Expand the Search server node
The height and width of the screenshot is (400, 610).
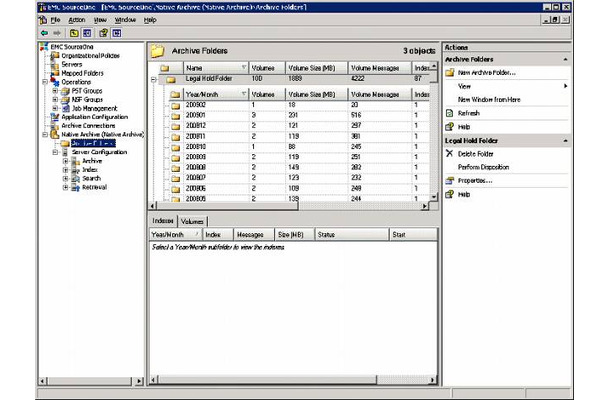[x=66, y=178]
